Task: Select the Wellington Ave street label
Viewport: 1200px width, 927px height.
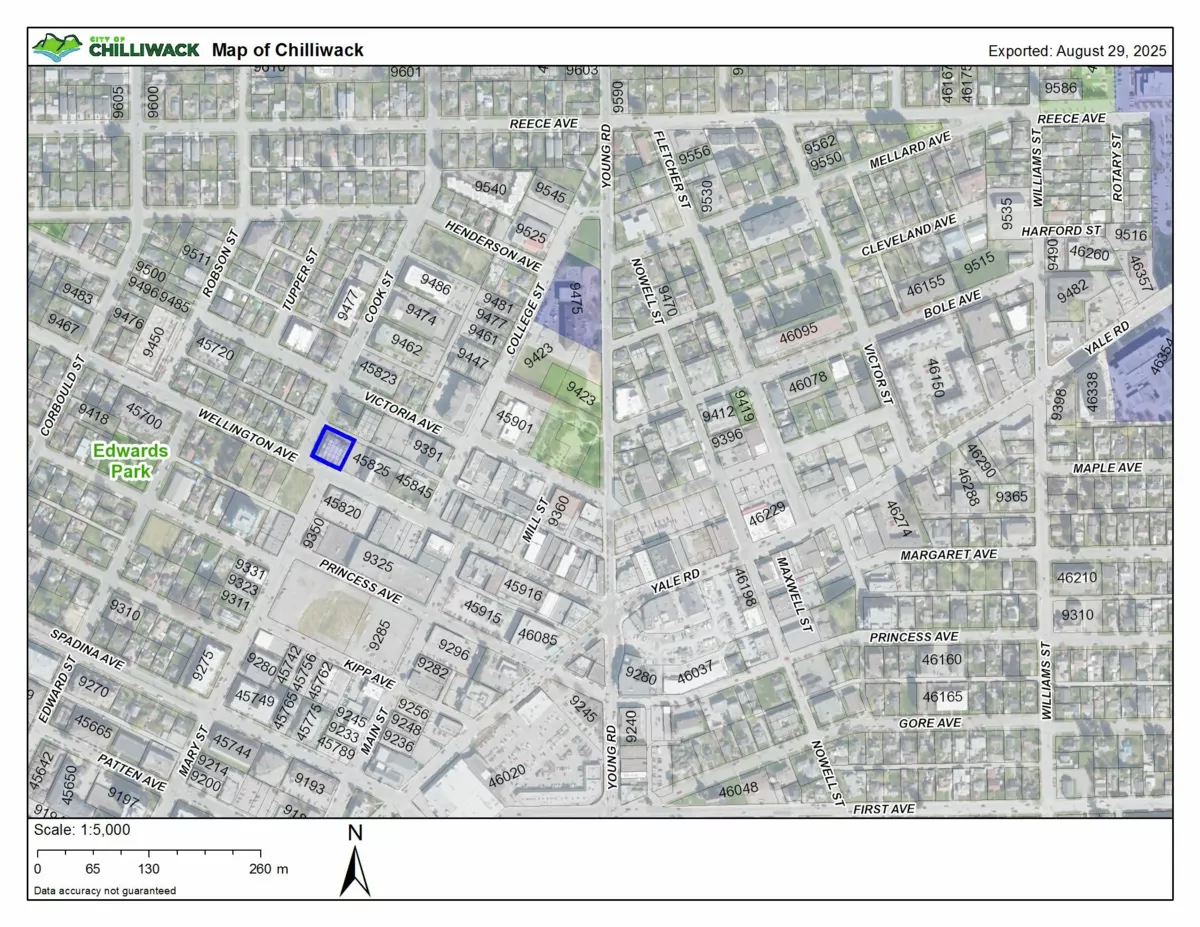Action: (247, 435)
